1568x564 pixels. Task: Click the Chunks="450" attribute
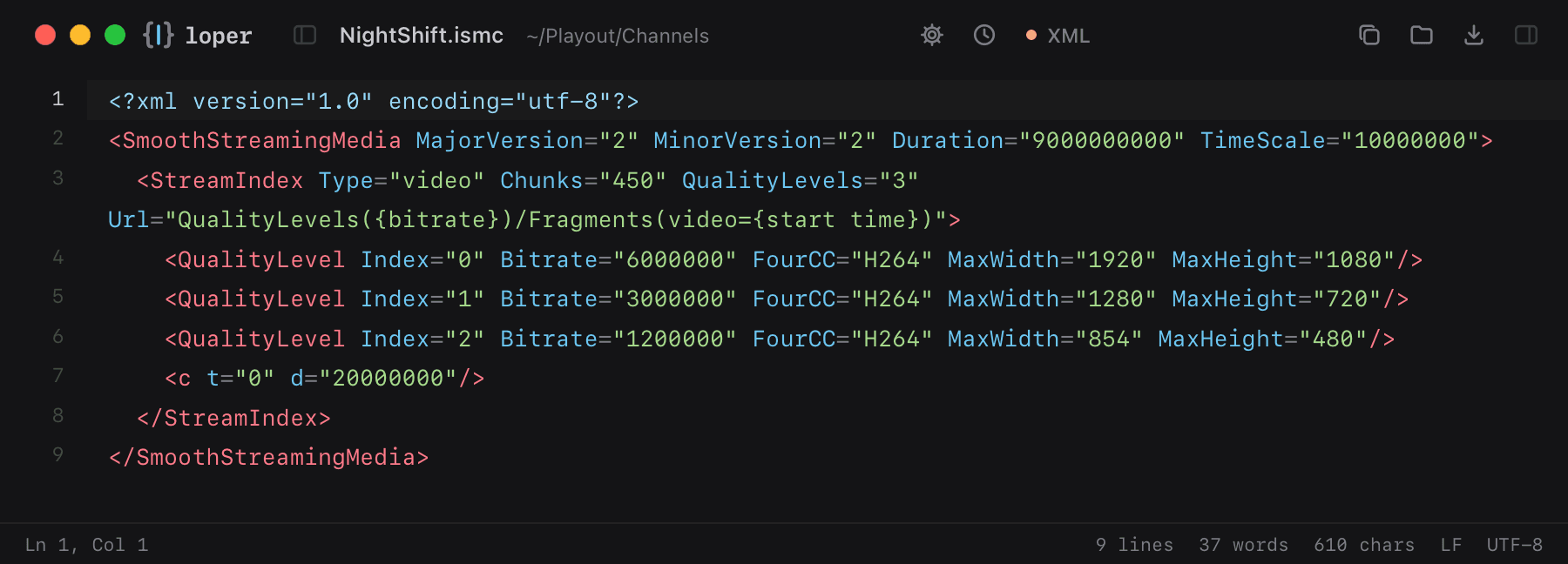(584, 180)
